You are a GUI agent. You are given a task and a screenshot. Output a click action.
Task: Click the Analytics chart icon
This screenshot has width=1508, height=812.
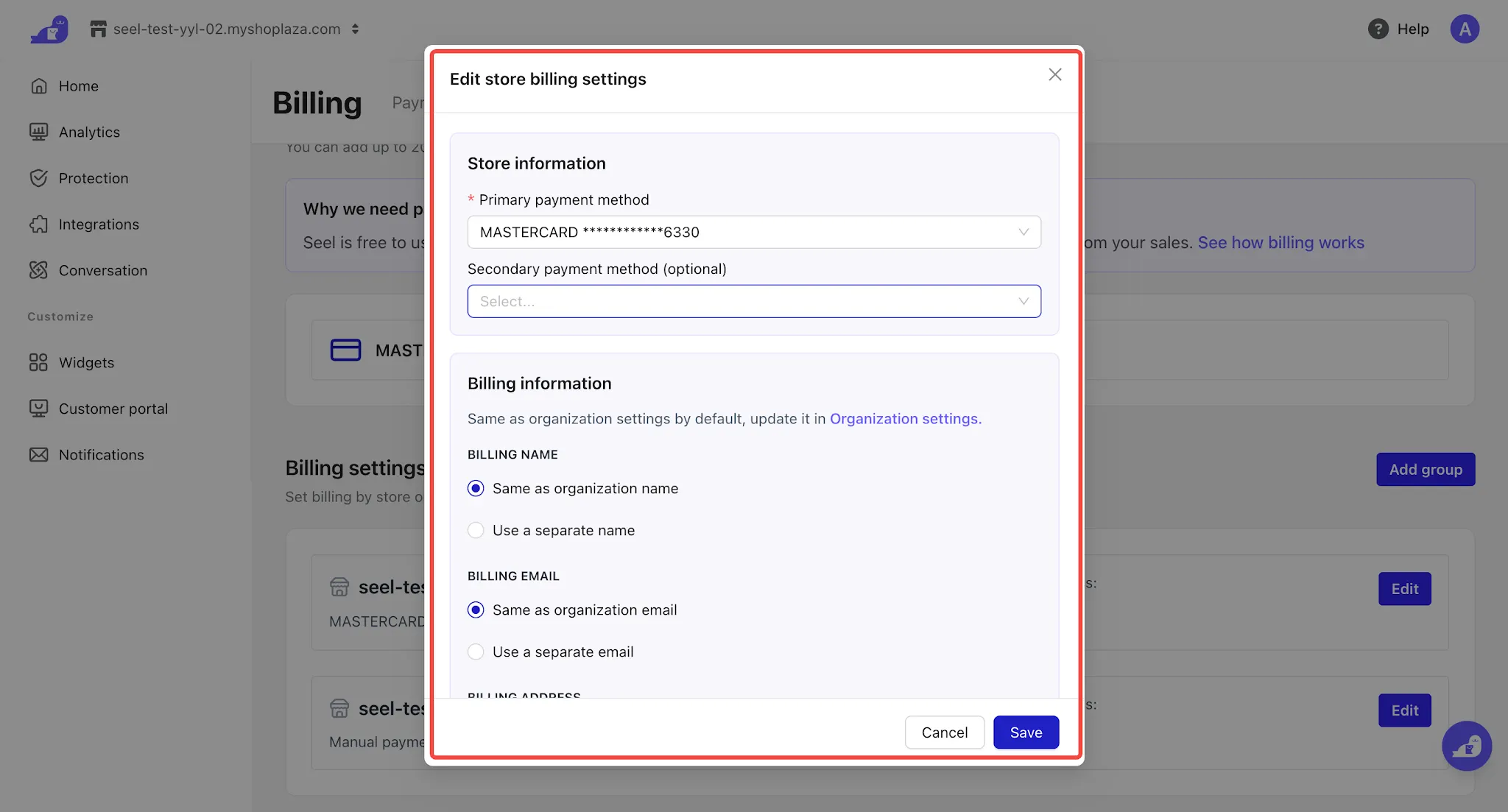[x=39, y=132]
